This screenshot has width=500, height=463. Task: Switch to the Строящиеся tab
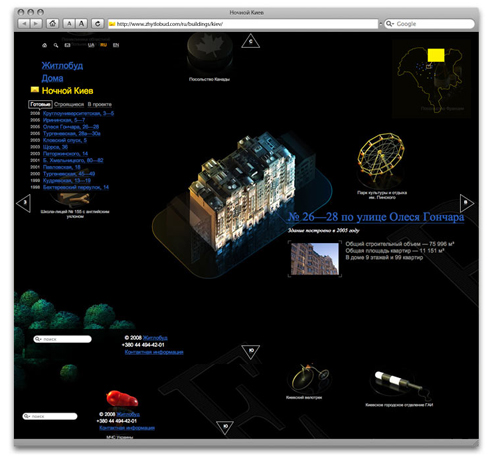[x=69, y=104]
